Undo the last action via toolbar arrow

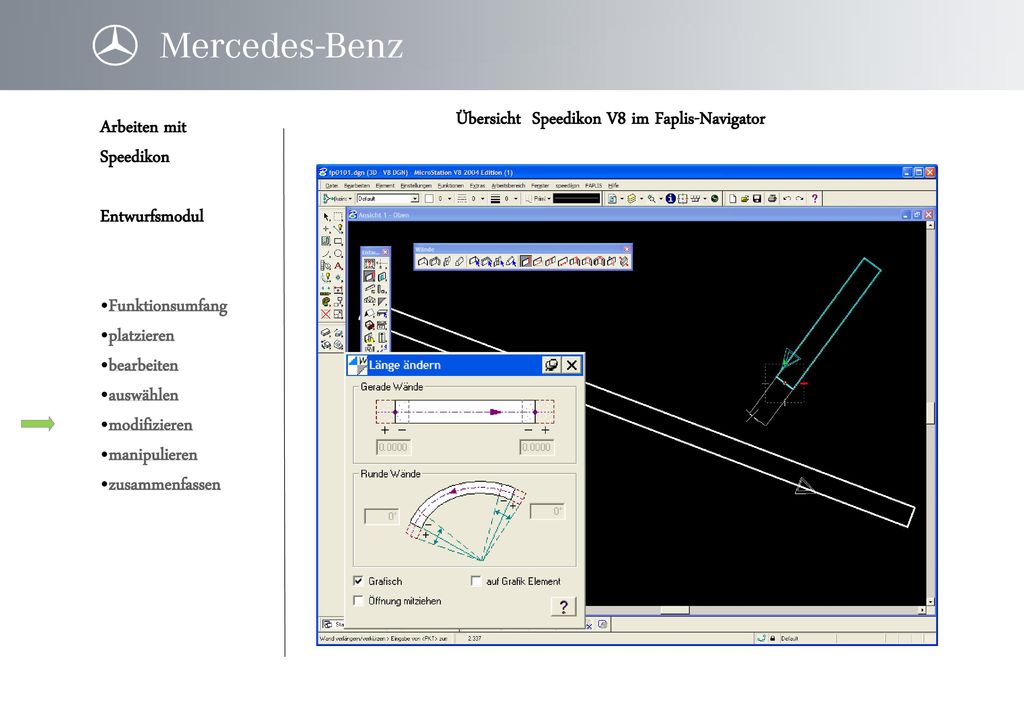pyautogui.click(x=787, y=198)
